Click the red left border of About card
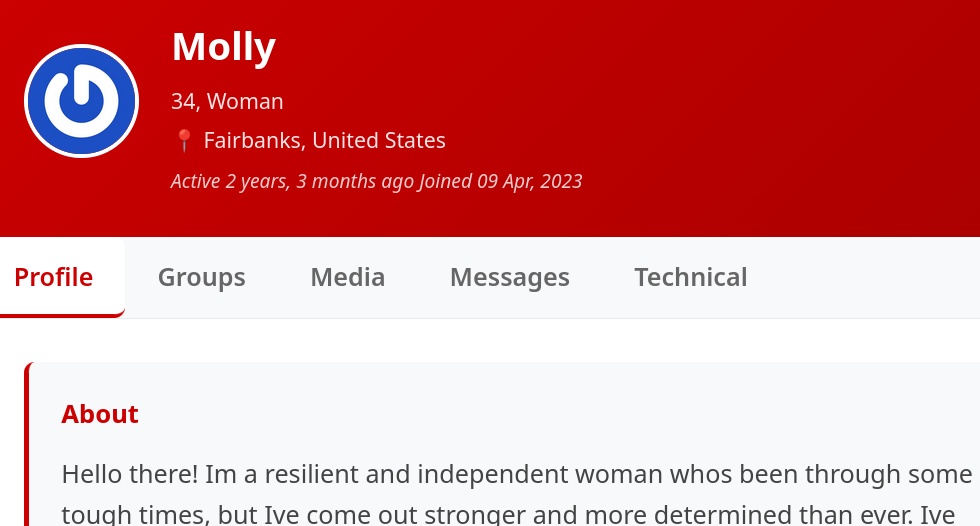The height and width of the screenshot is (526, 980). click(x=27, y=450)
